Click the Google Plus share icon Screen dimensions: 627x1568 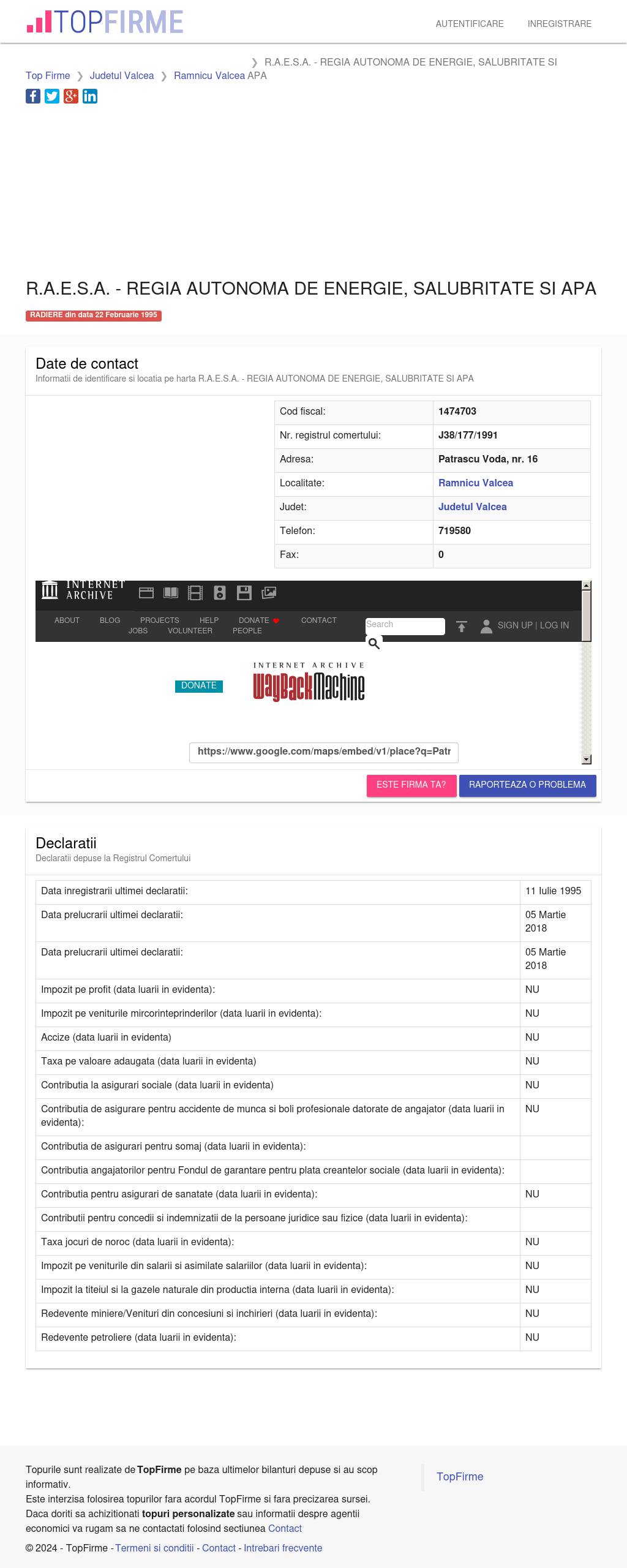71,96
